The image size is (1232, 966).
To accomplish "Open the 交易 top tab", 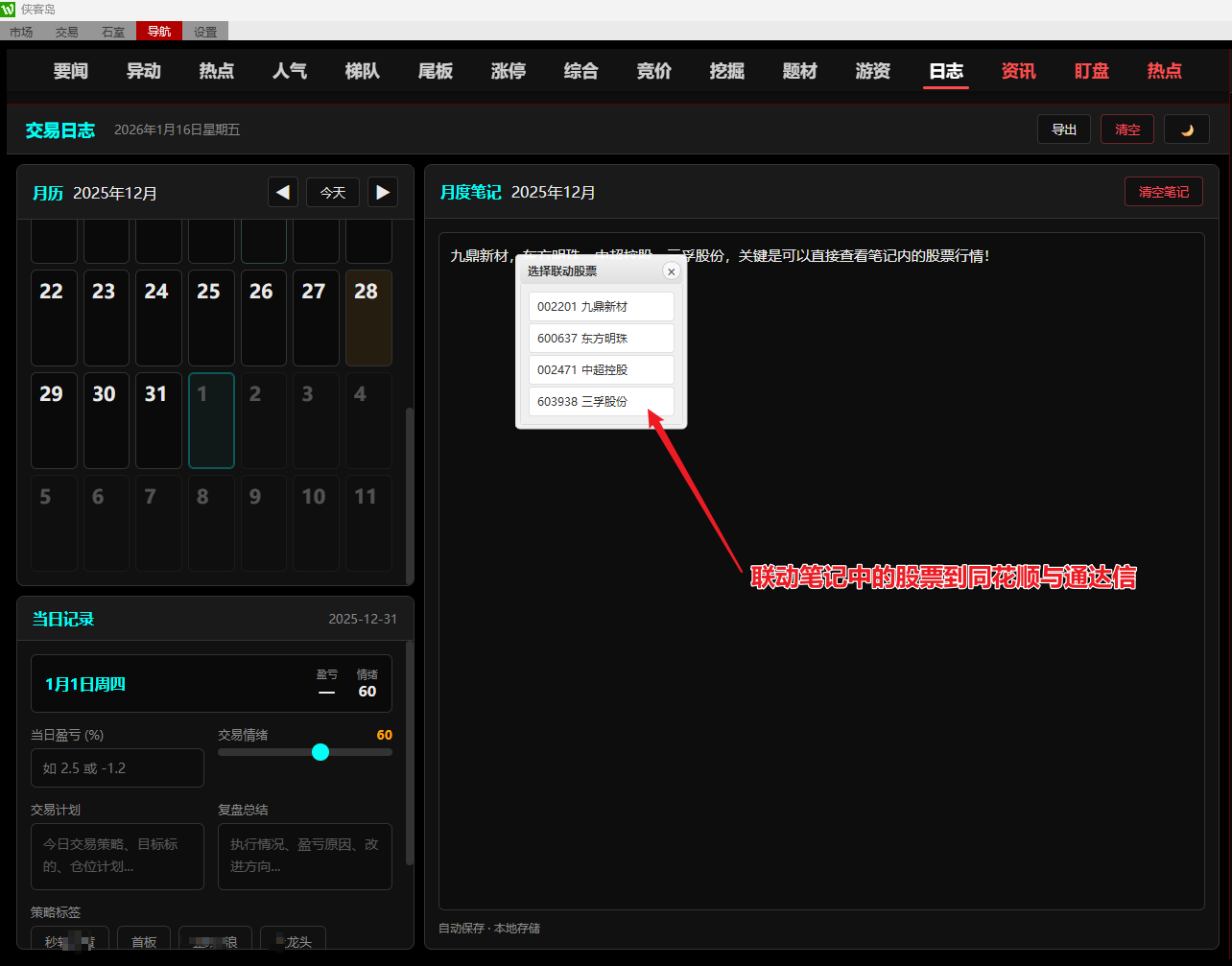I will pos(67,32).
